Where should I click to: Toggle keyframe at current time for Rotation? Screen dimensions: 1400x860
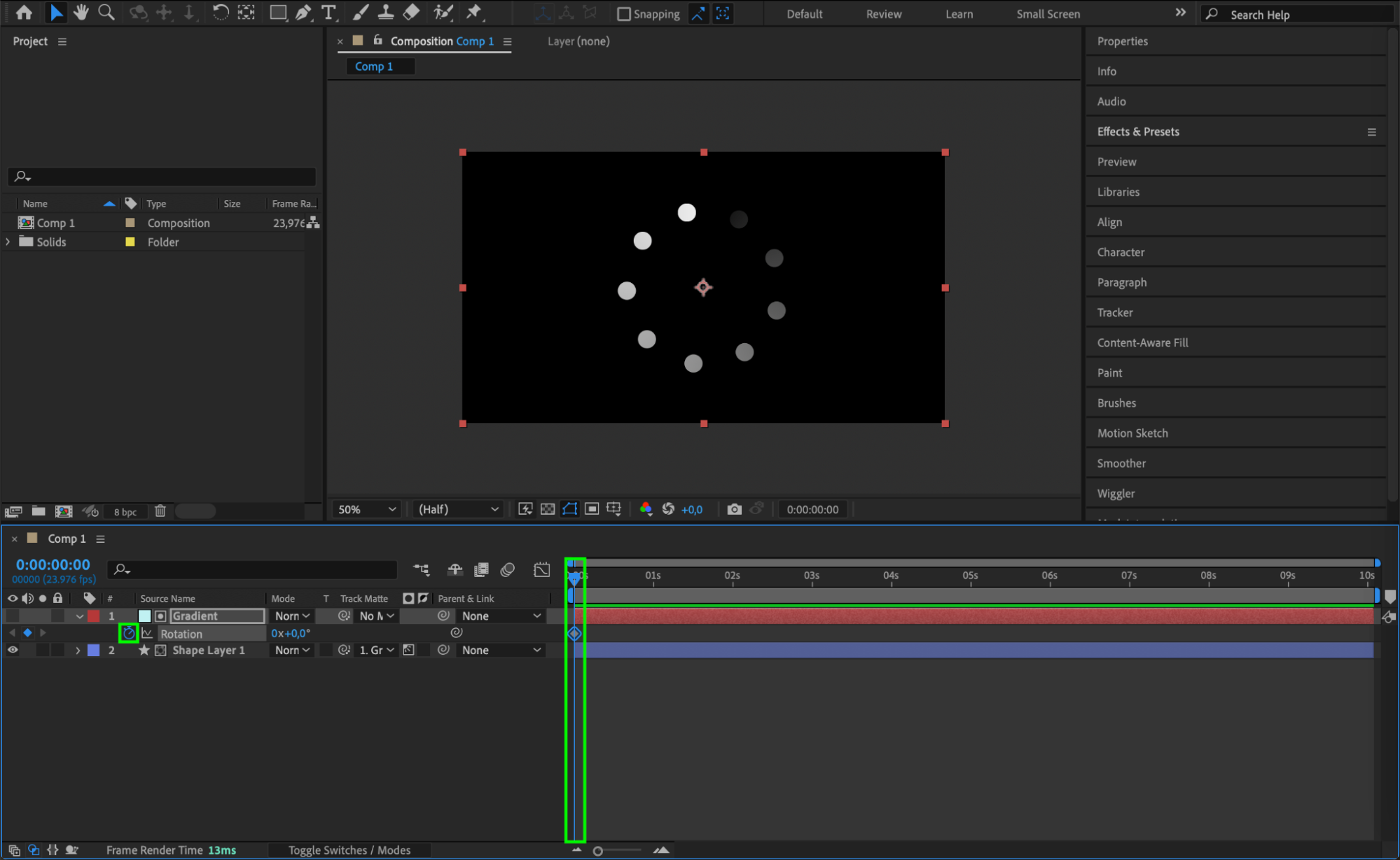point(27,632)
